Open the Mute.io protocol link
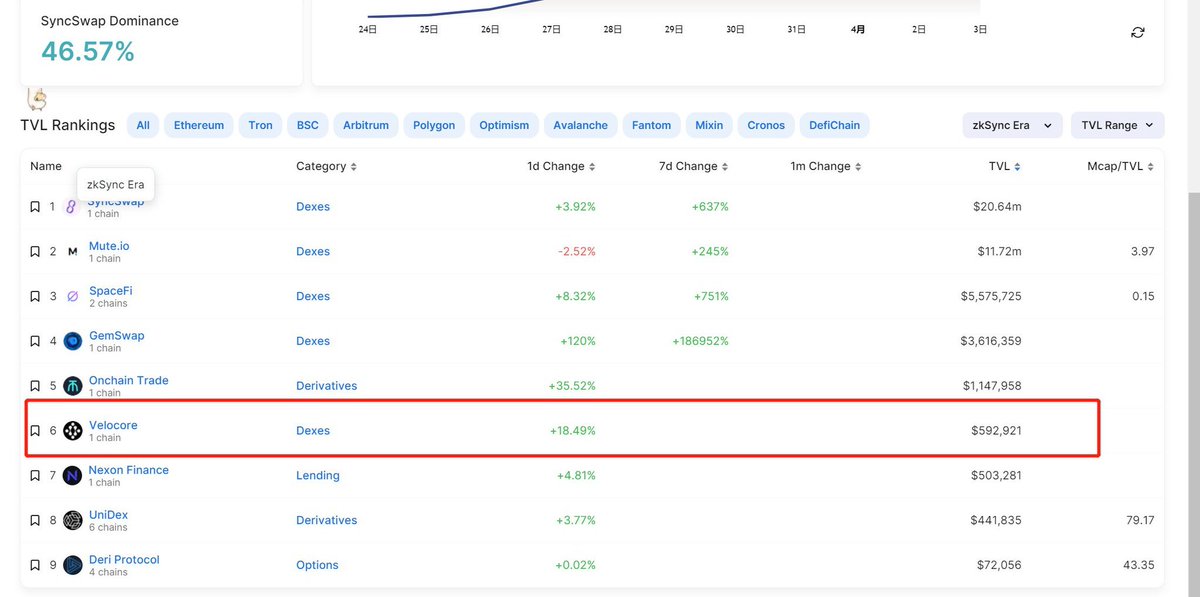The width and height of the screenshot is (1200, 597). [x=109, y=246]
